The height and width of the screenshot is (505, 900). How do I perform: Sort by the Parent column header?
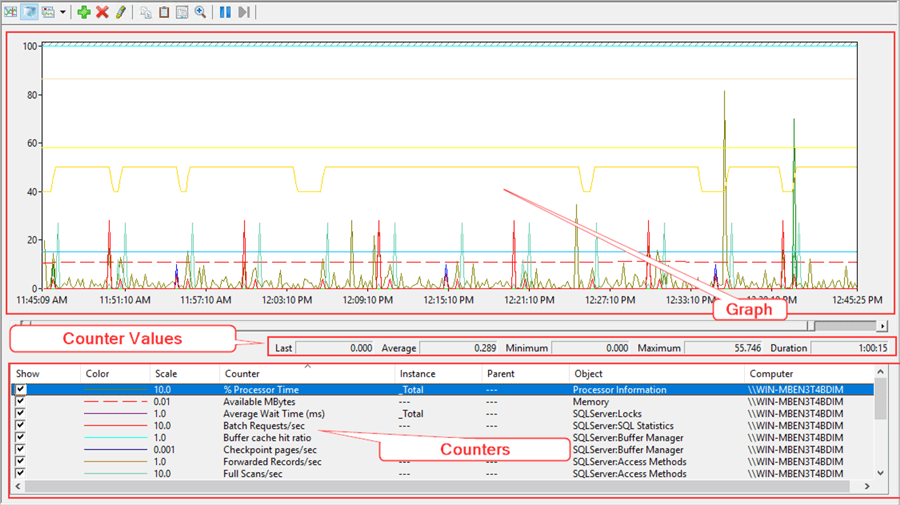(x=525, y=374)
